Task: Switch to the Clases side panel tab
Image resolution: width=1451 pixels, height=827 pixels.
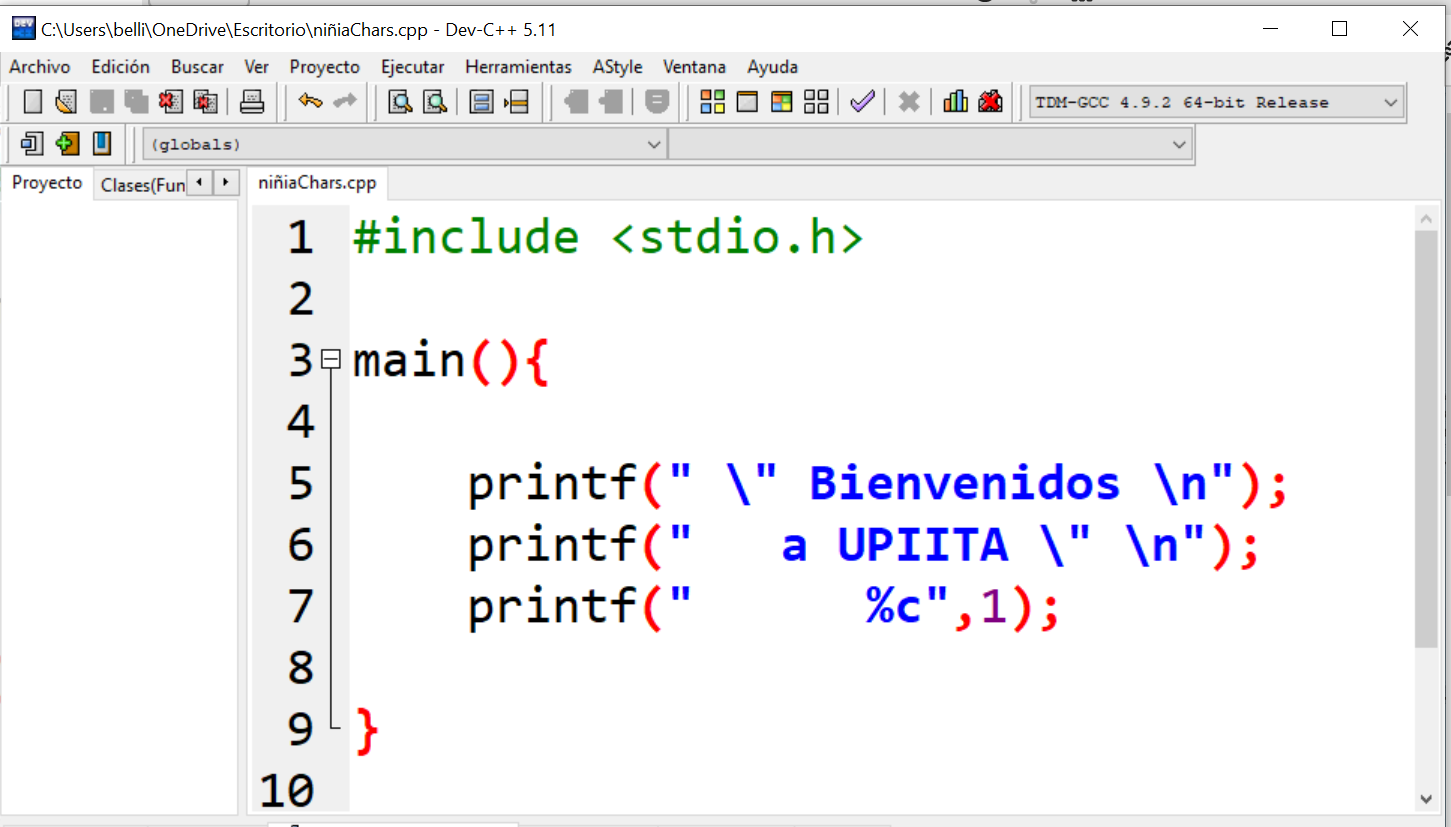Action: click(x=142, y=185)
